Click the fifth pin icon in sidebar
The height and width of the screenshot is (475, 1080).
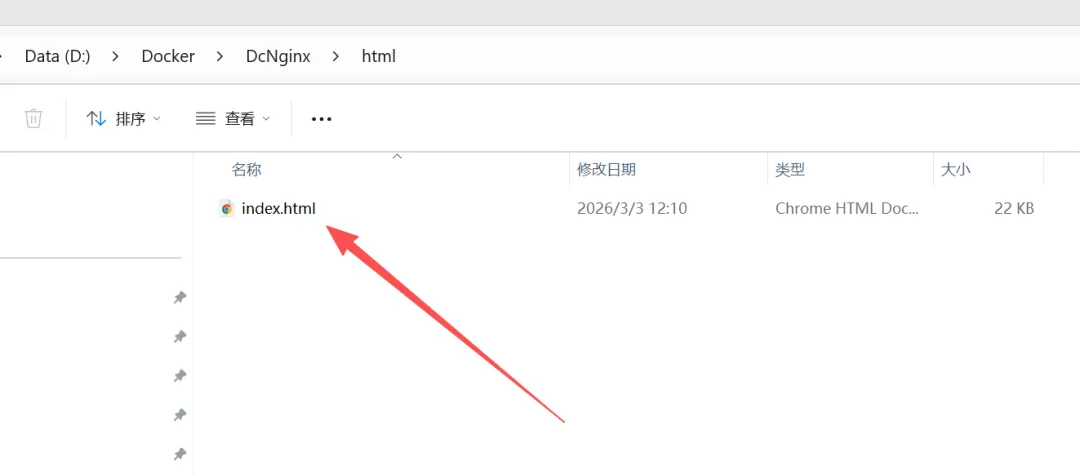coord(180,454)
